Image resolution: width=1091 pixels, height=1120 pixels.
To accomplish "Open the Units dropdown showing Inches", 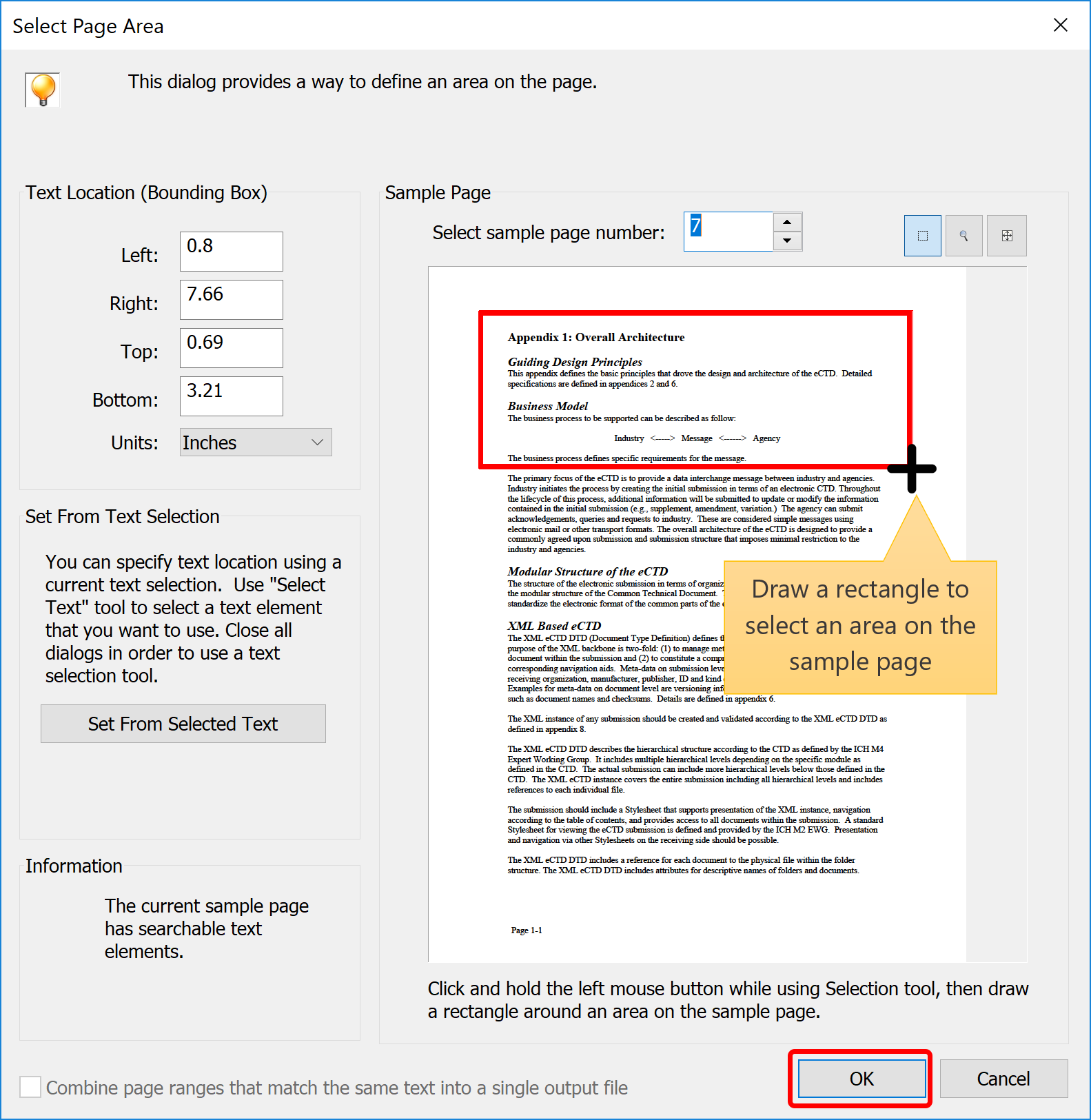I will point(256,442).
